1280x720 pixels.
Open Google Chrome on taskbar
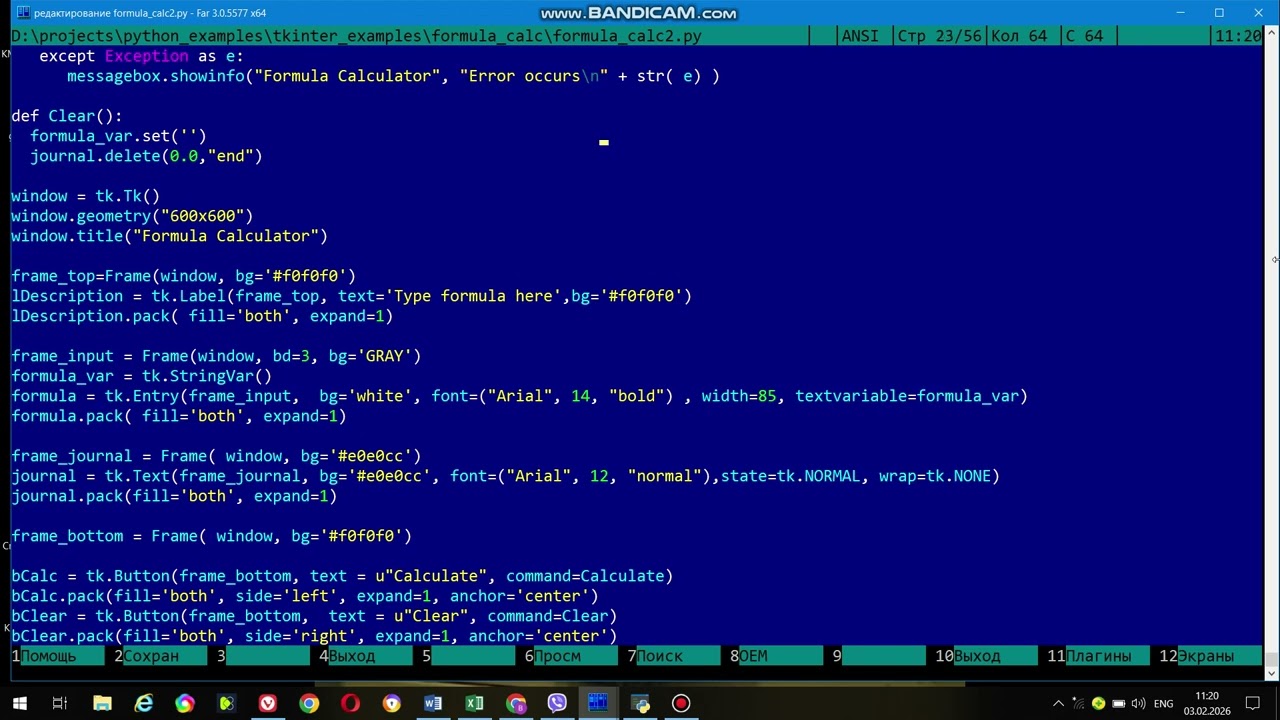click(x=309, y=703)
